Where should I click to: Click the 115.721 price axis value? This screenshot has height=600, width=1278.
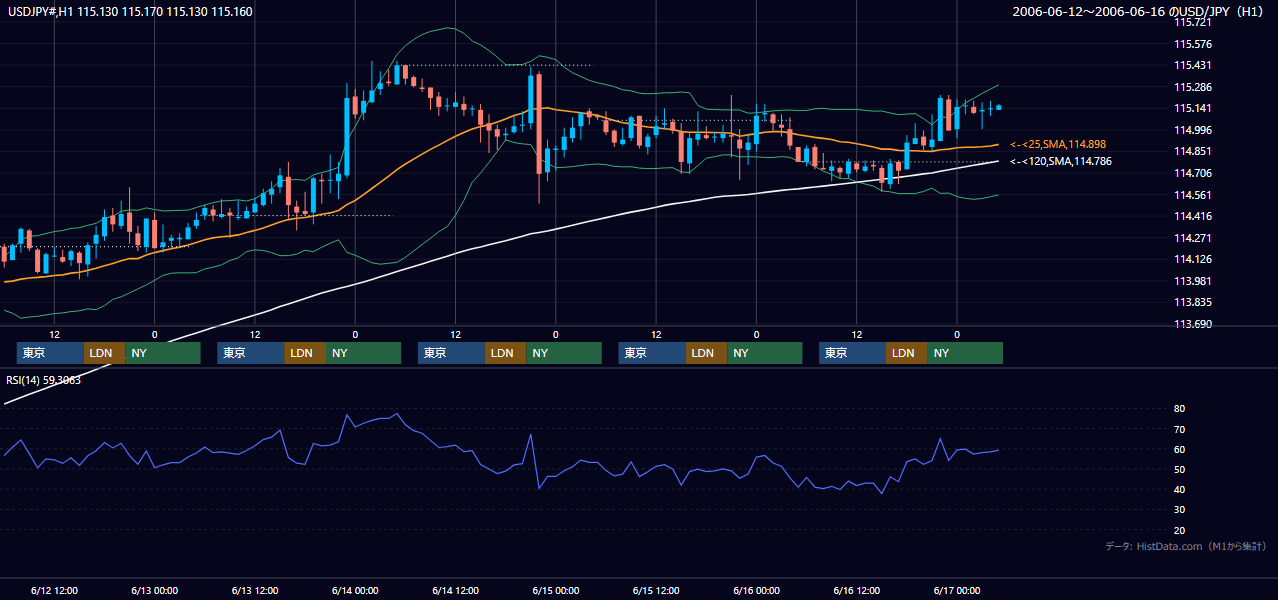tap(1192, 22)
